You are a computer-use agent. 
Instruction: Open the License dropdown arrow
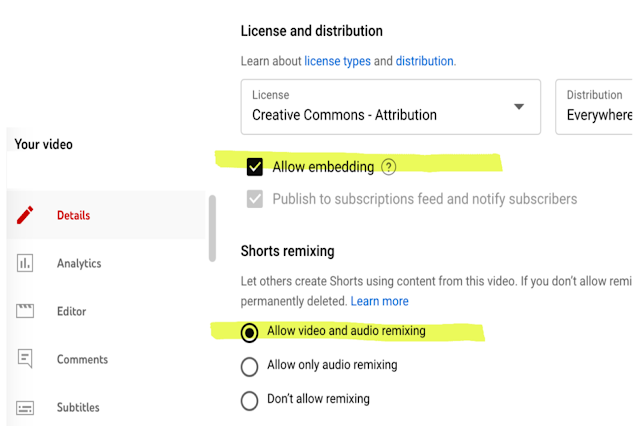click(x=519, y=107)
